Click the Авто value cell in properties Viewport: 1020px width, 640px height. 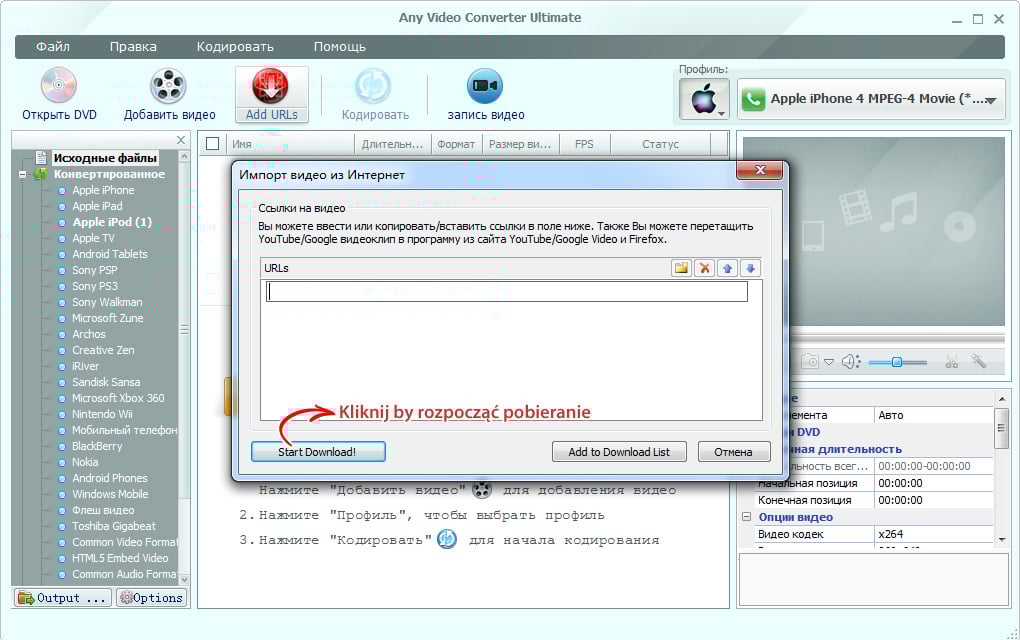coord(933,415)
